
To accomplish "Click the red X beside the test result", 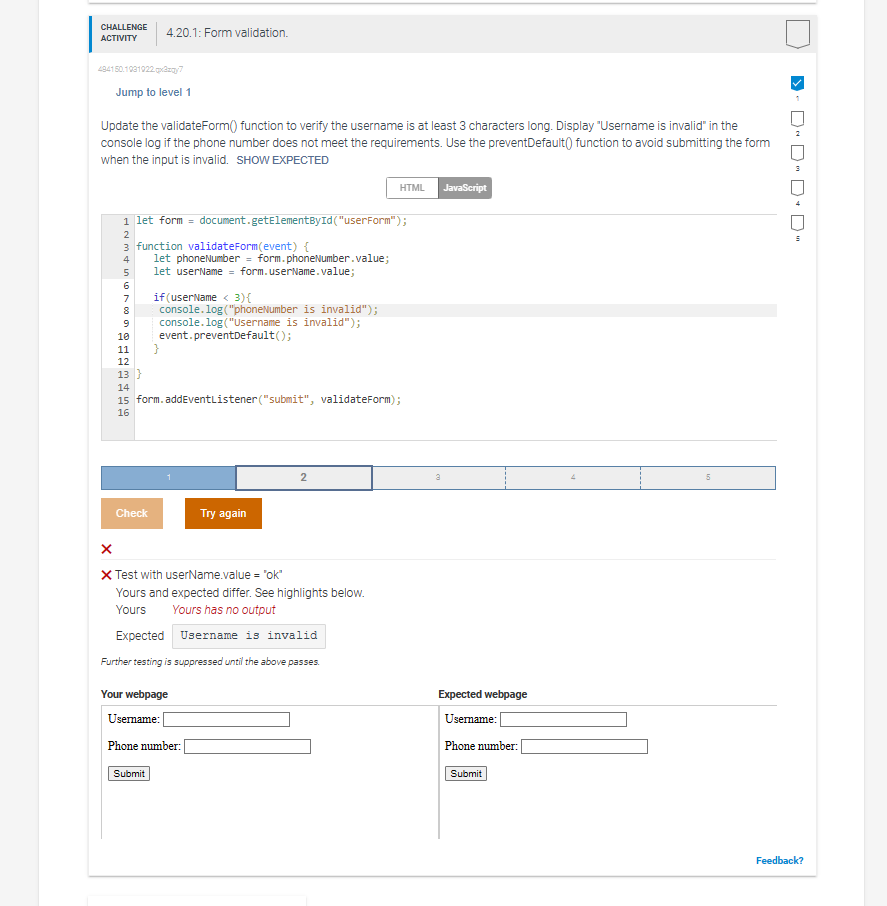I will coord(106,574).
